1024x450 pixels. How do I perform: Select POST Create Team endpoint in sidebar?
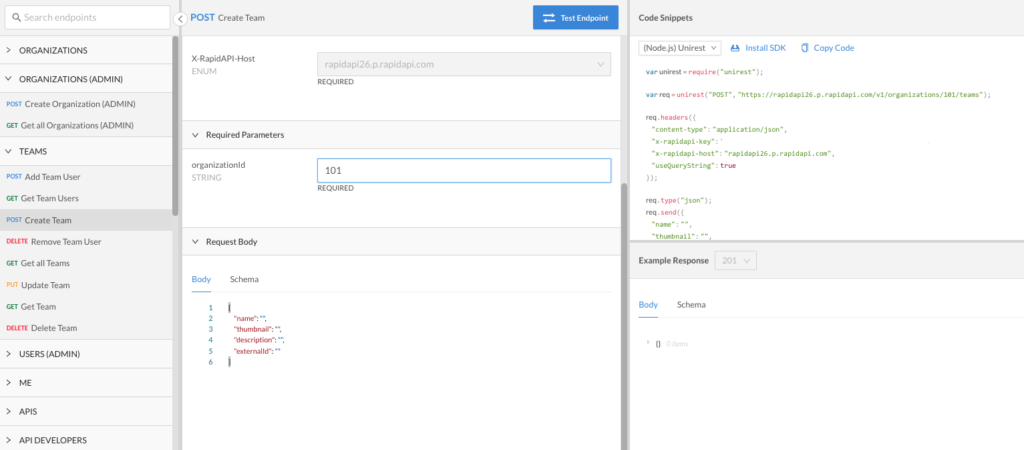86,220
